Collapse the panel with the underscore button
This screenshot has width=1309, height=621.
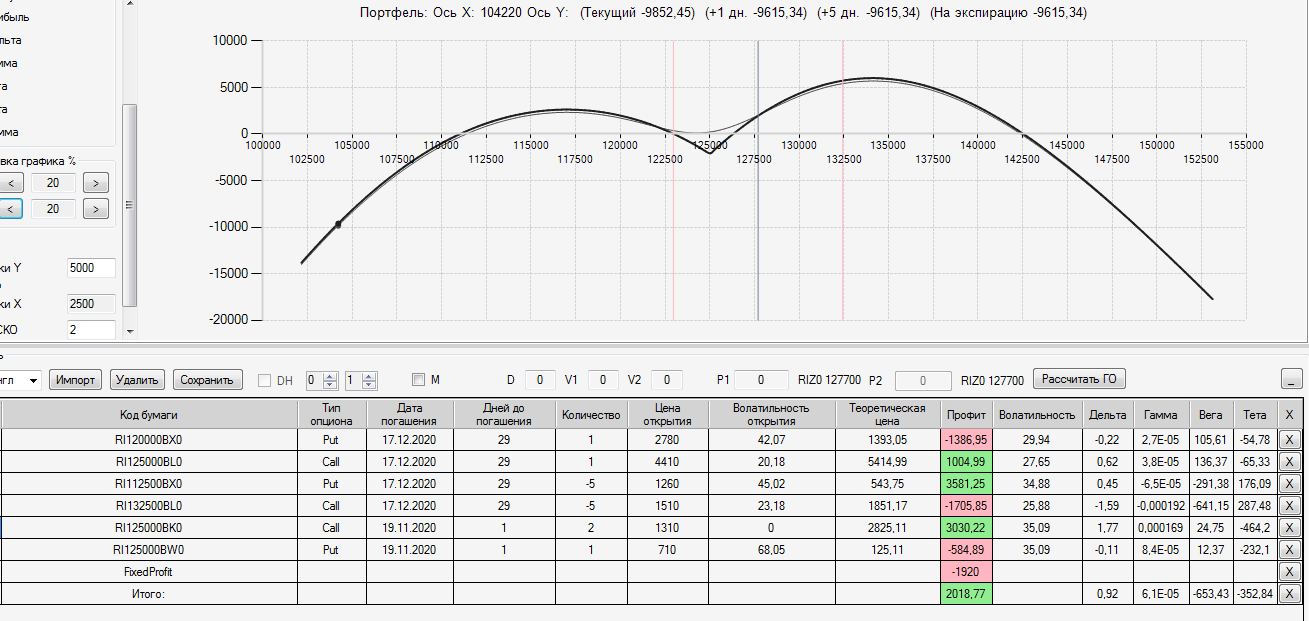tap(1291, 379)
